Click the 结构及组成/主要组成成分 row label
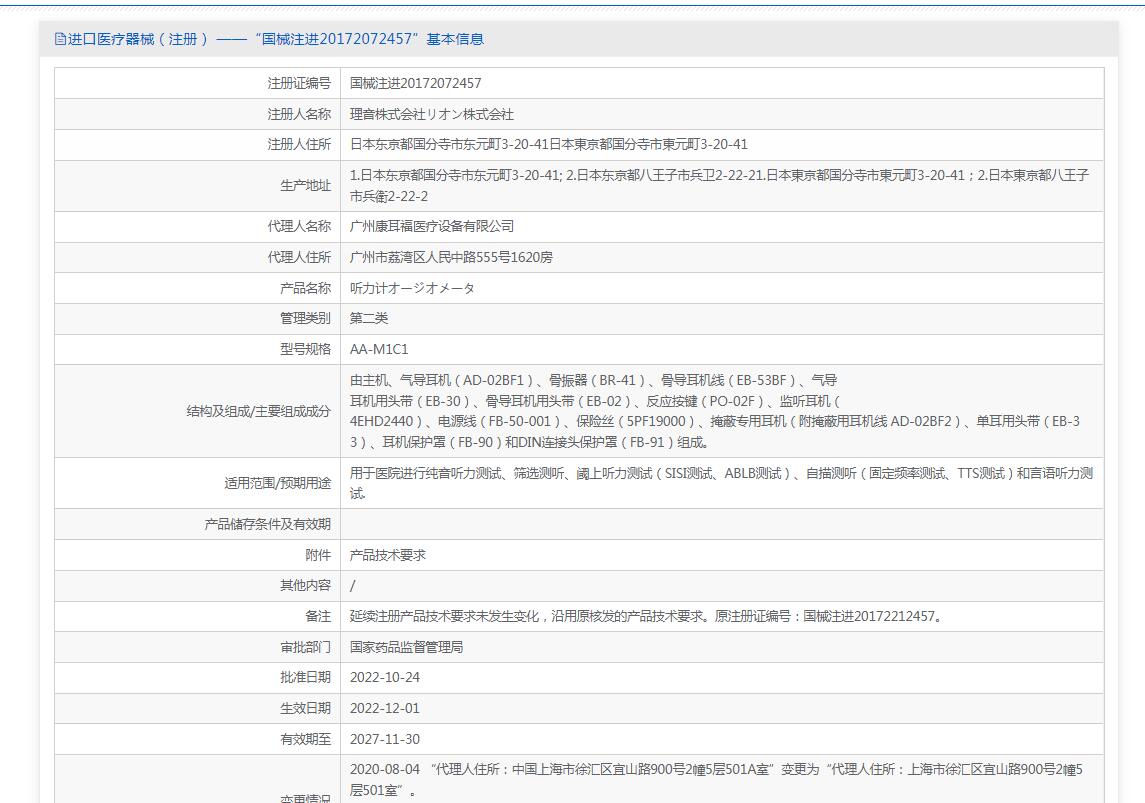 [258, 411]
